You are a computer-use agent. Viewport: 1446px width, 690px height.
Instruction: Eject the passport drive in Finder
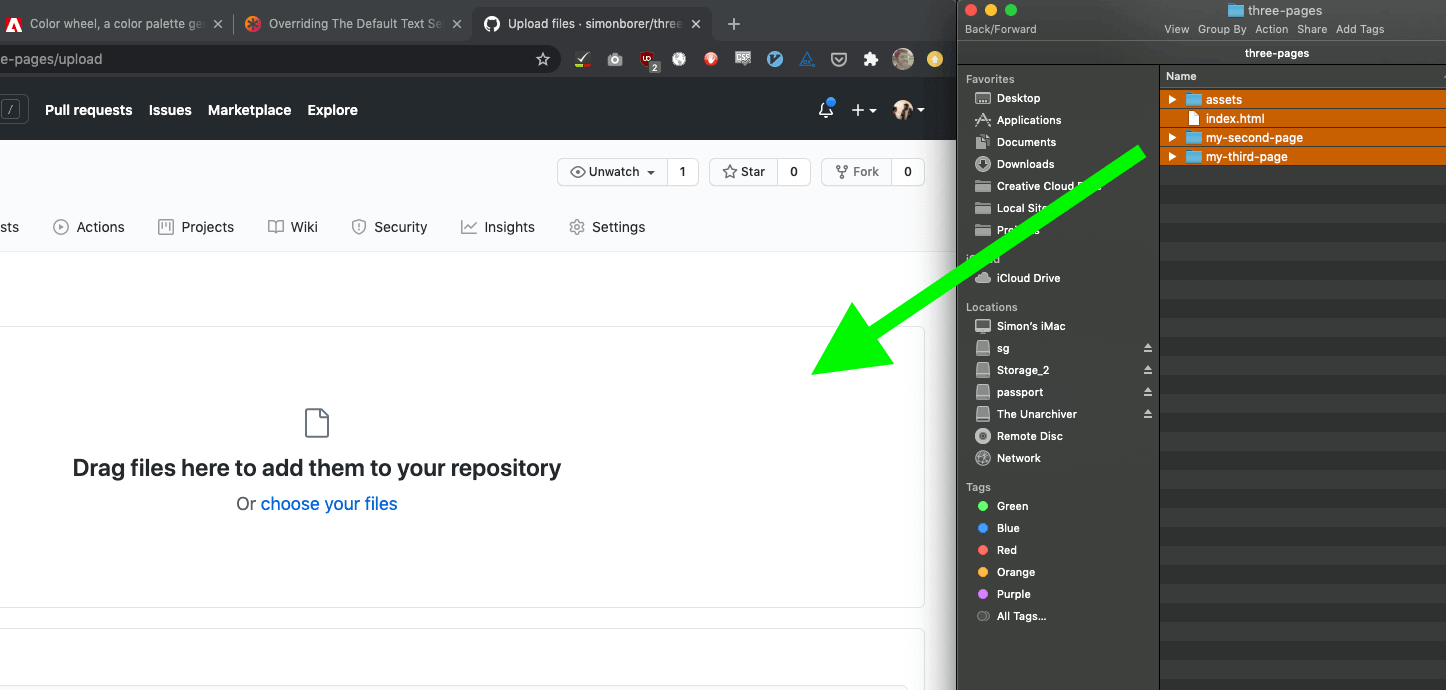[1148, 392]
